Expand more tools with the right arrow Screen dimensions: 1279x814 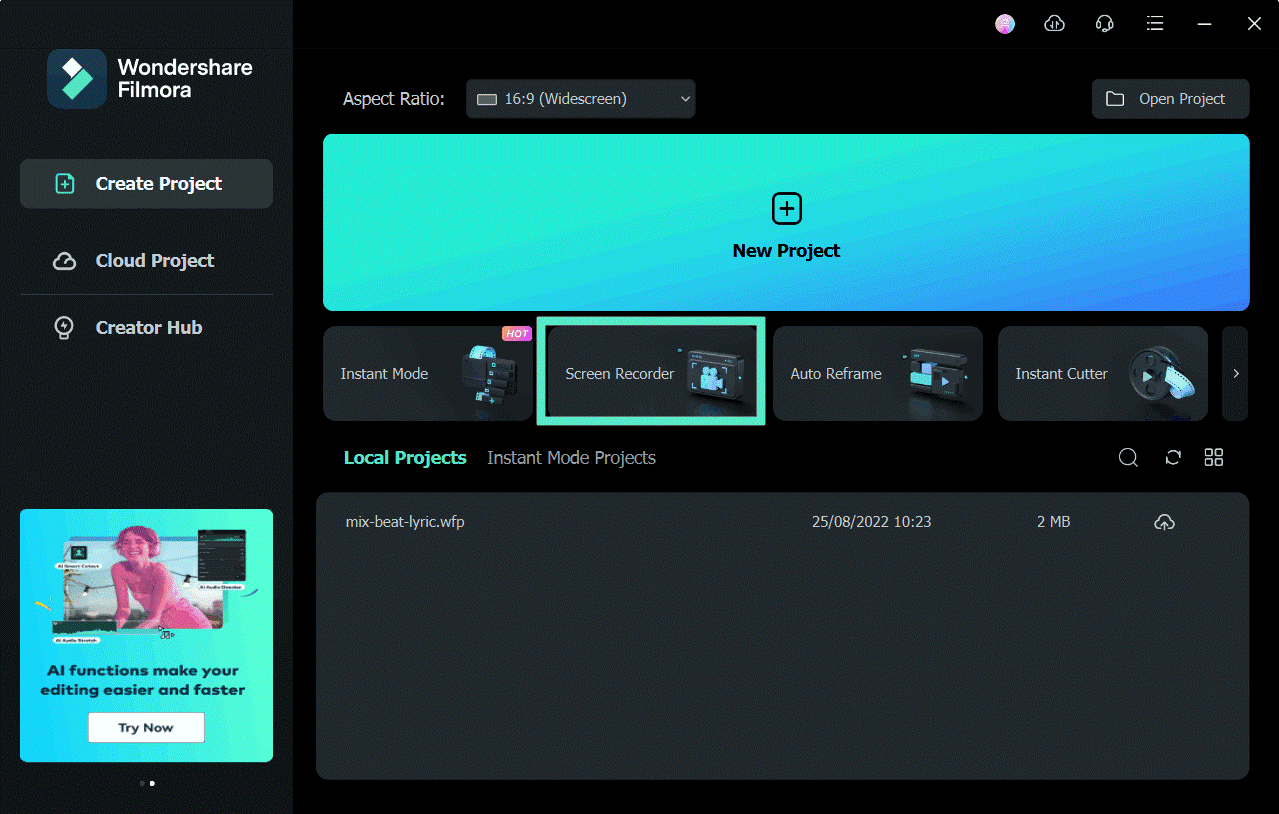1237,373
